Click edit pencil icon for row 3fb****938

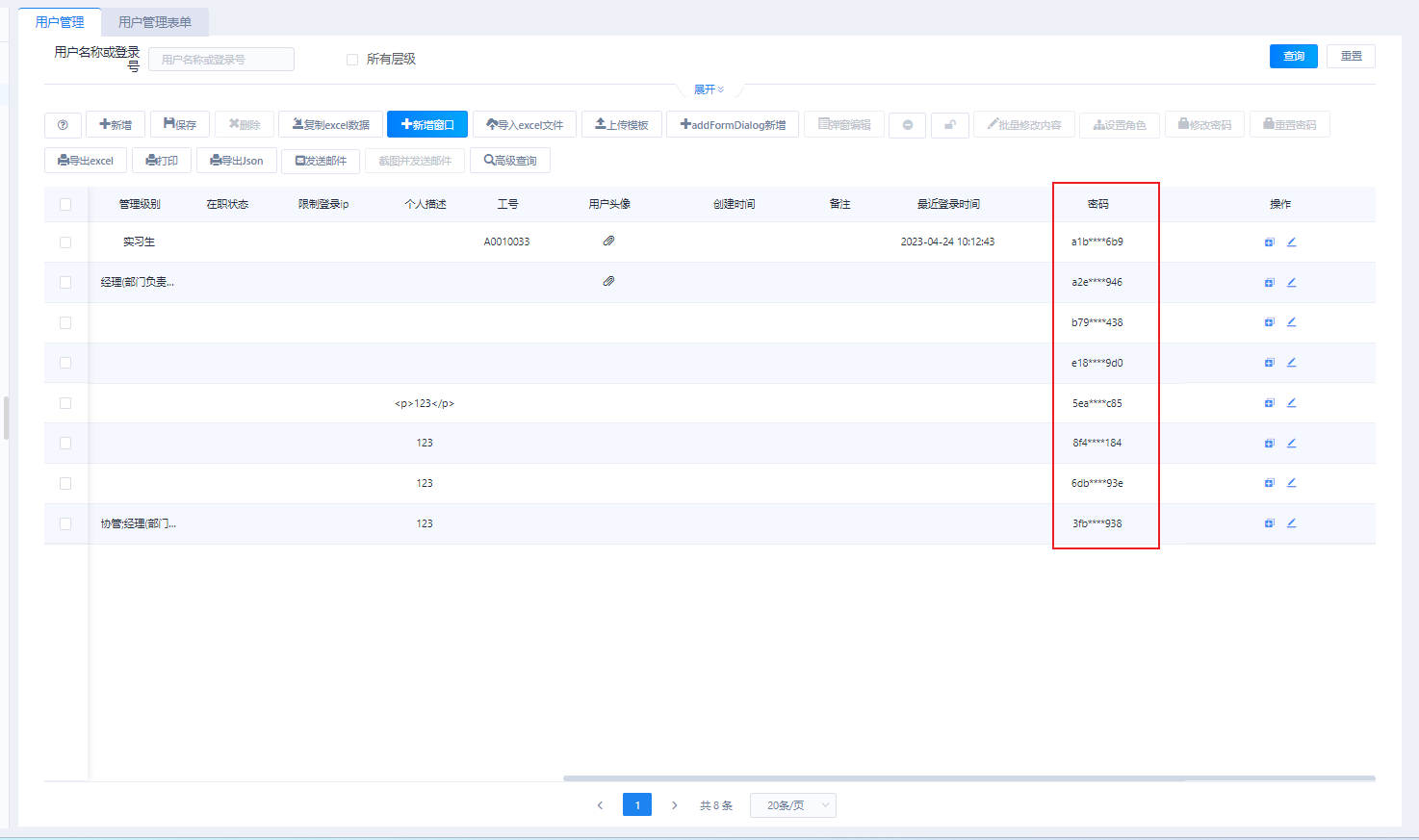1292,522
